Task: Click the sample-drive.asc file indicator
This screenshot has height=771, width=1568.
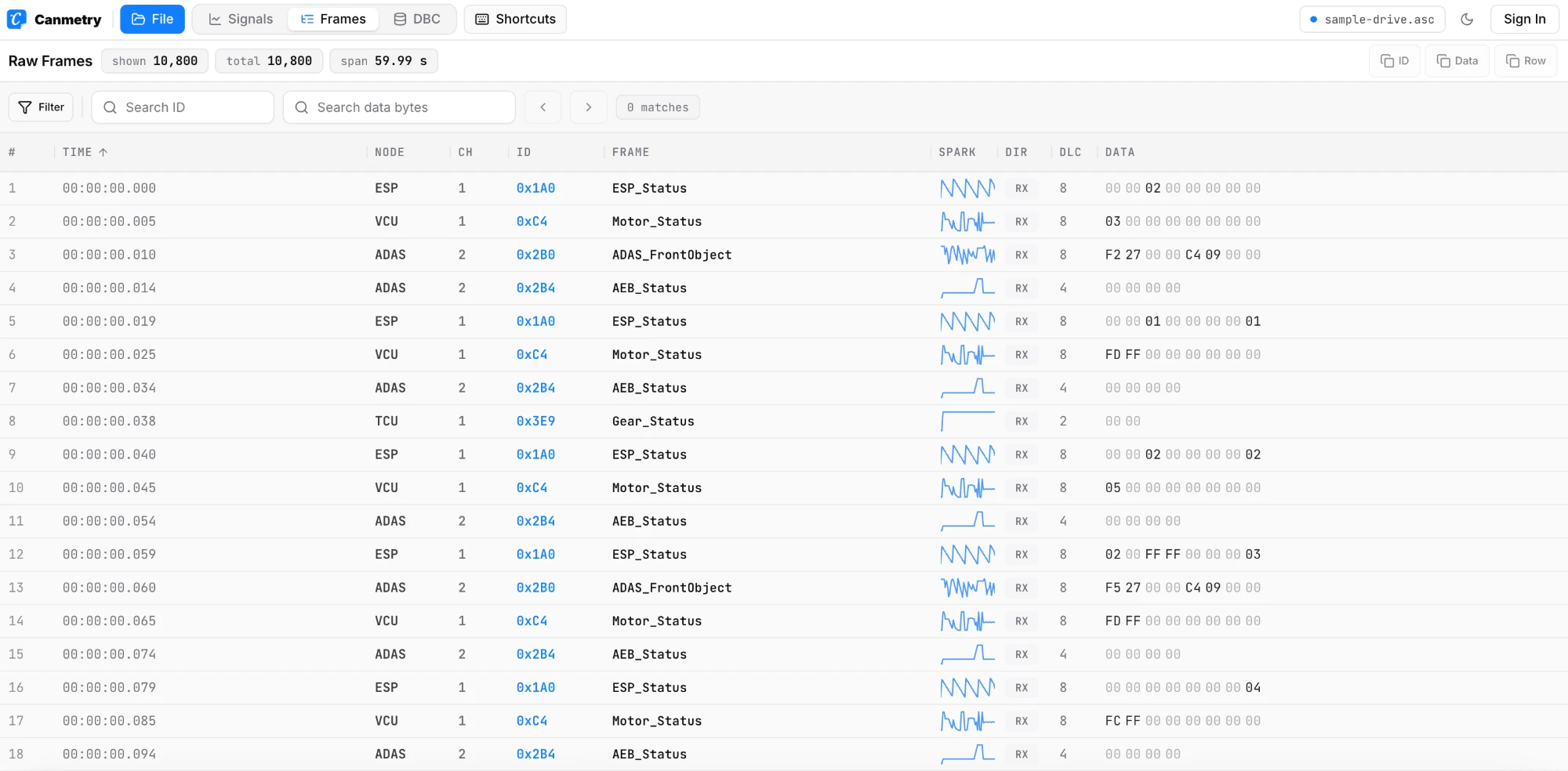Action: [1372, 19]
